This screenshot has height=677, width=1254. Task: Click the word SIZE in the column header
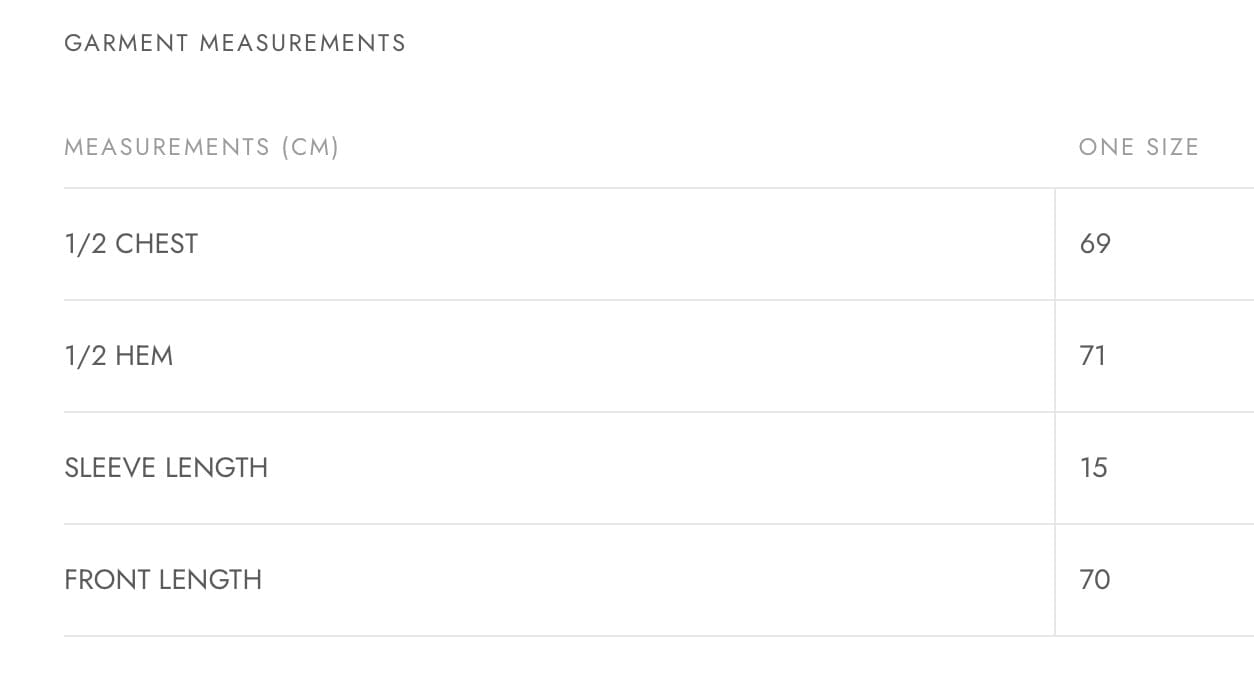point(1172,147)
